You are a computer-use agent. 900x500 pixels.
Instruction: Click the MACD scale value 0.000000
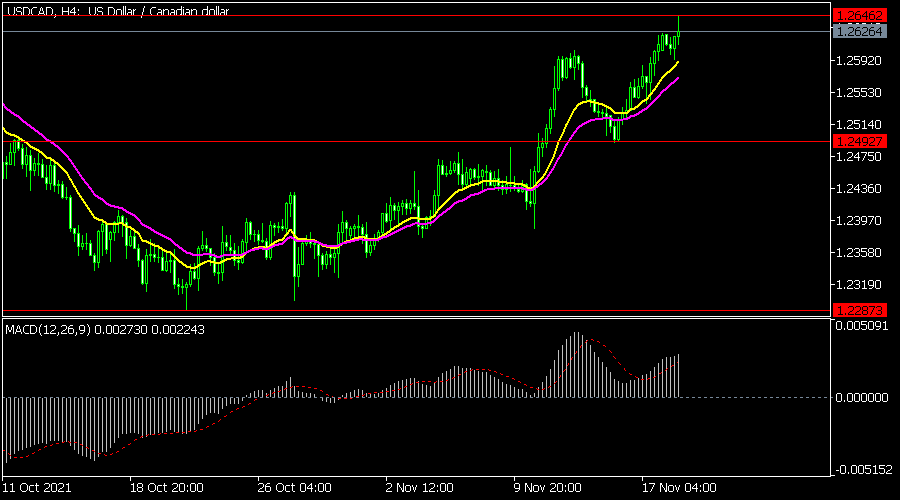[862, 398]
